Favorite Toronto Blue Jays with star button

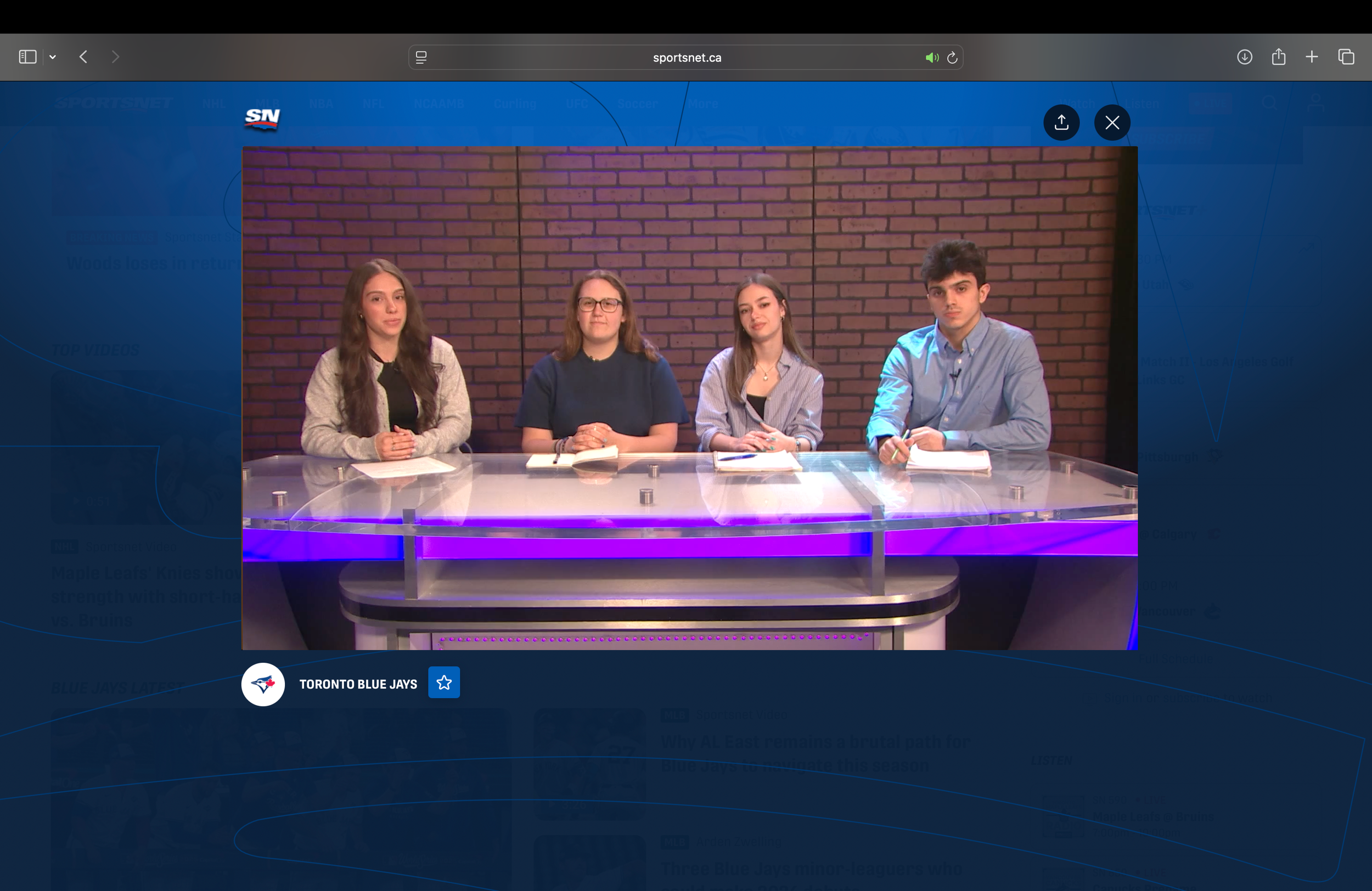tap(444, 683)
